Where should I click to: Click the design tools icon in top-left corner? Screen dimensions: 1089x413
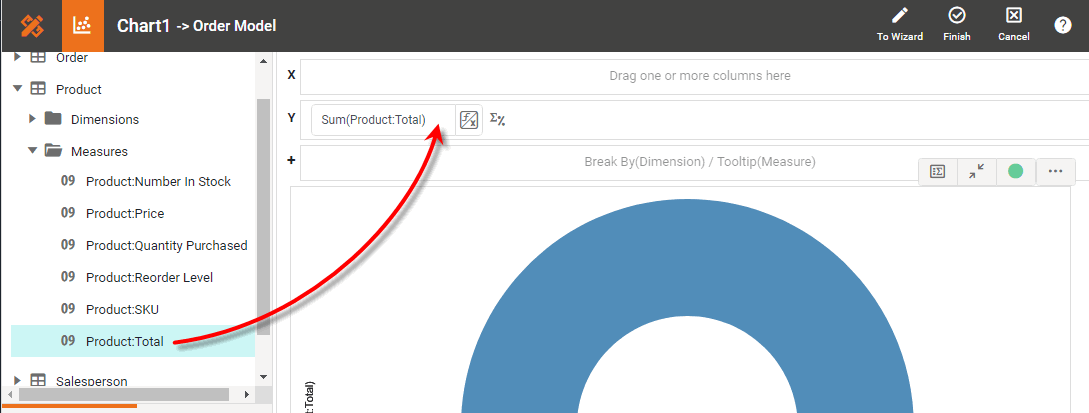31,25
